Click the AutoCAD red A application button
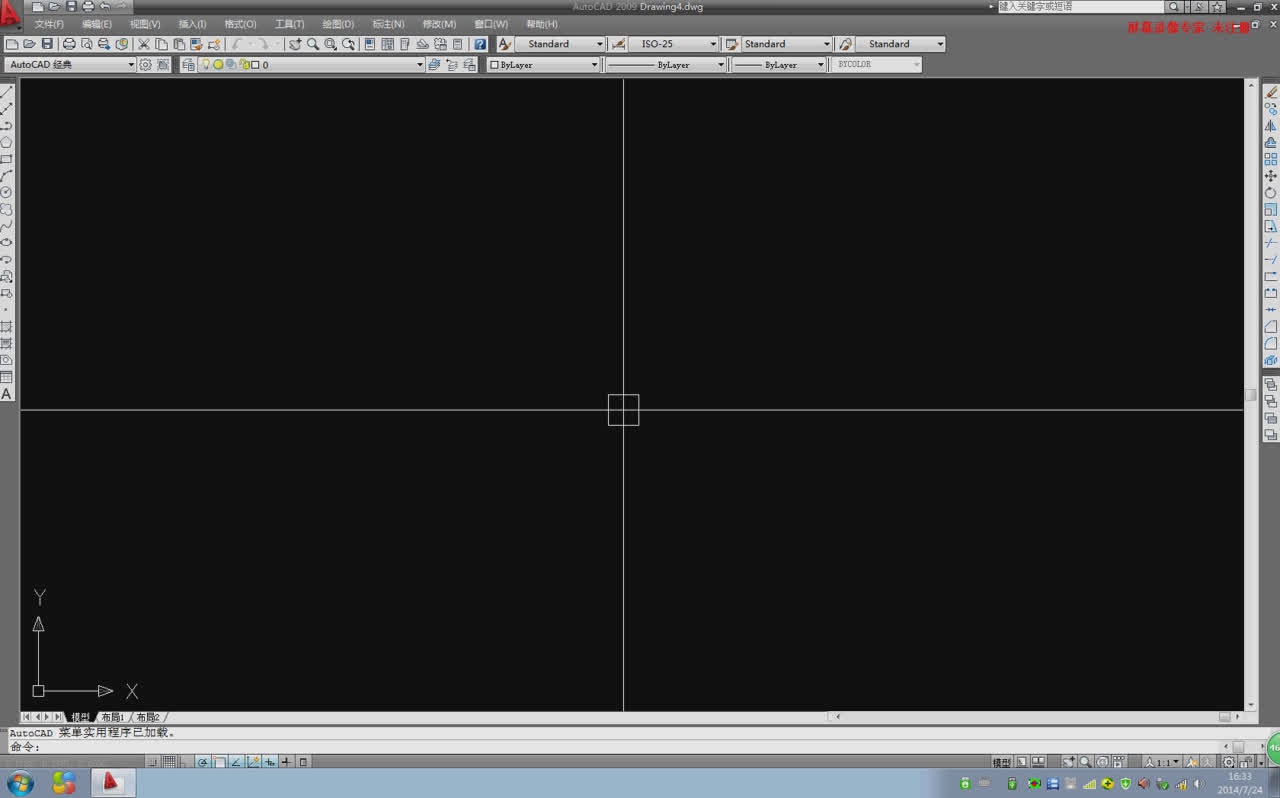This screenshot has width=1280, height=798. 10,16
